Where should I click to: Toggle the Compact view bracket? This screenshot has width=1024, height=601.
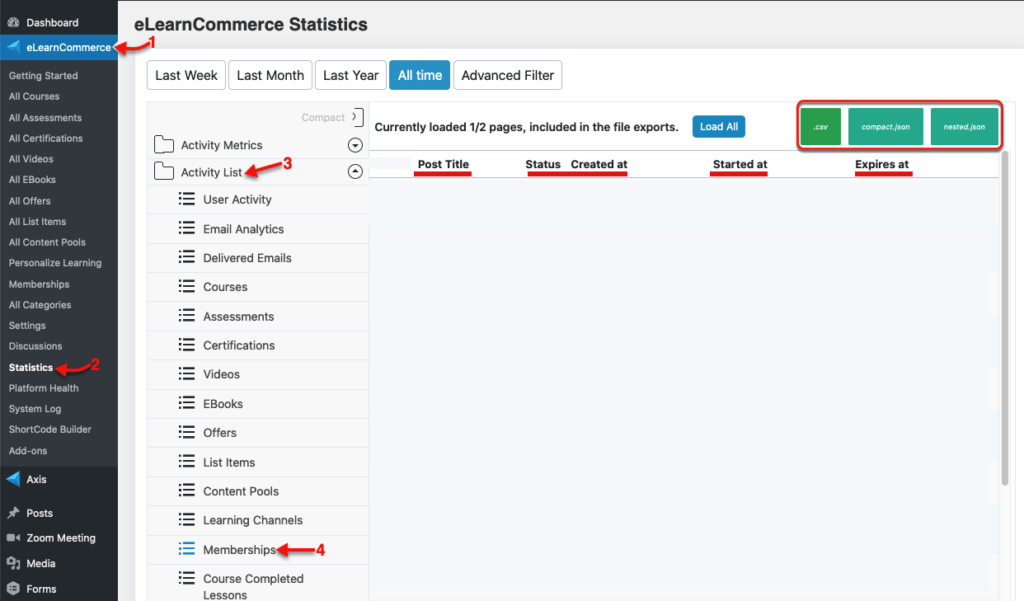[357, 117]
